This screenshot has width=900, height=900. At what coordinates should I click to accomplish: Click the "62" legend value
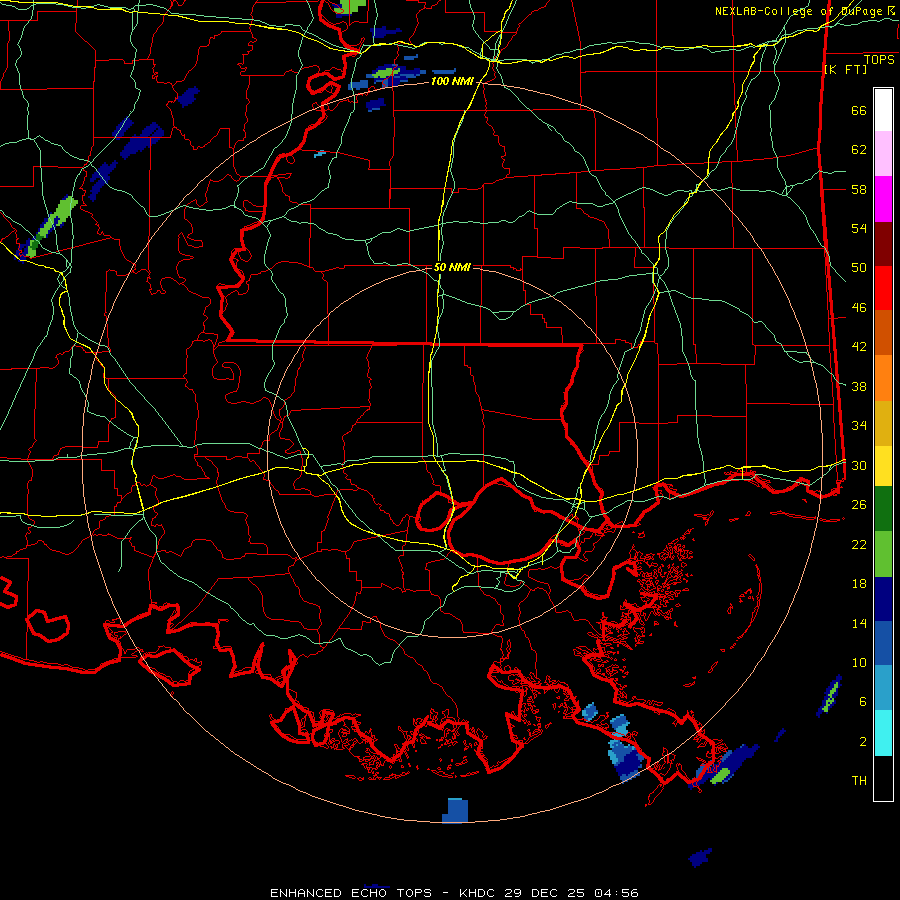(859, 150)
